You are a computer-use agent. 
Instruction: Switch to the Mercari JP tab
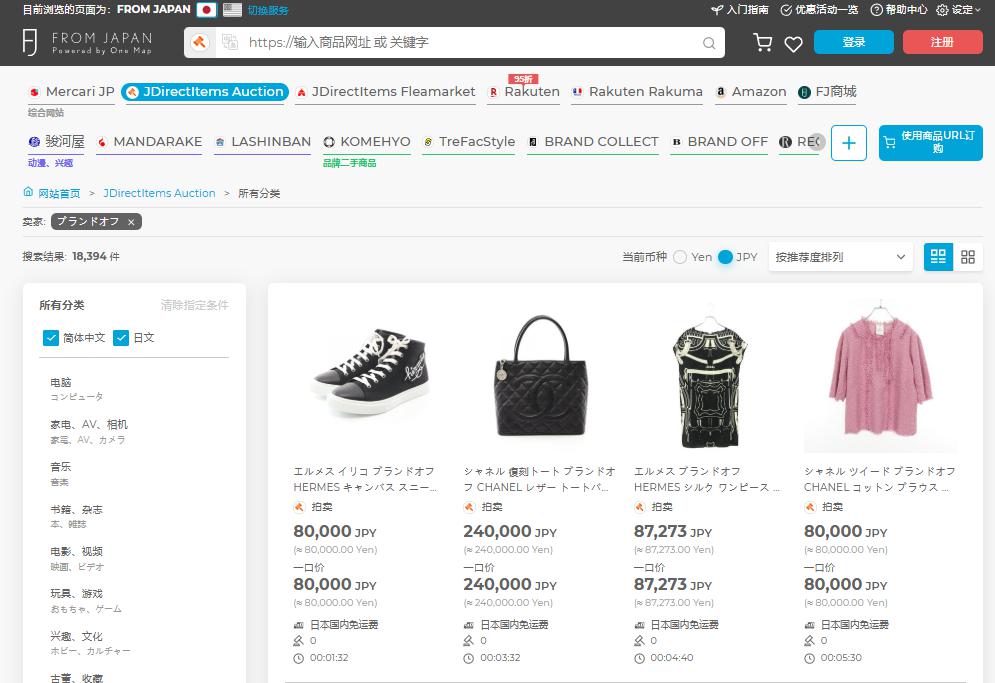pyautogui.click(x=71, y=92)
